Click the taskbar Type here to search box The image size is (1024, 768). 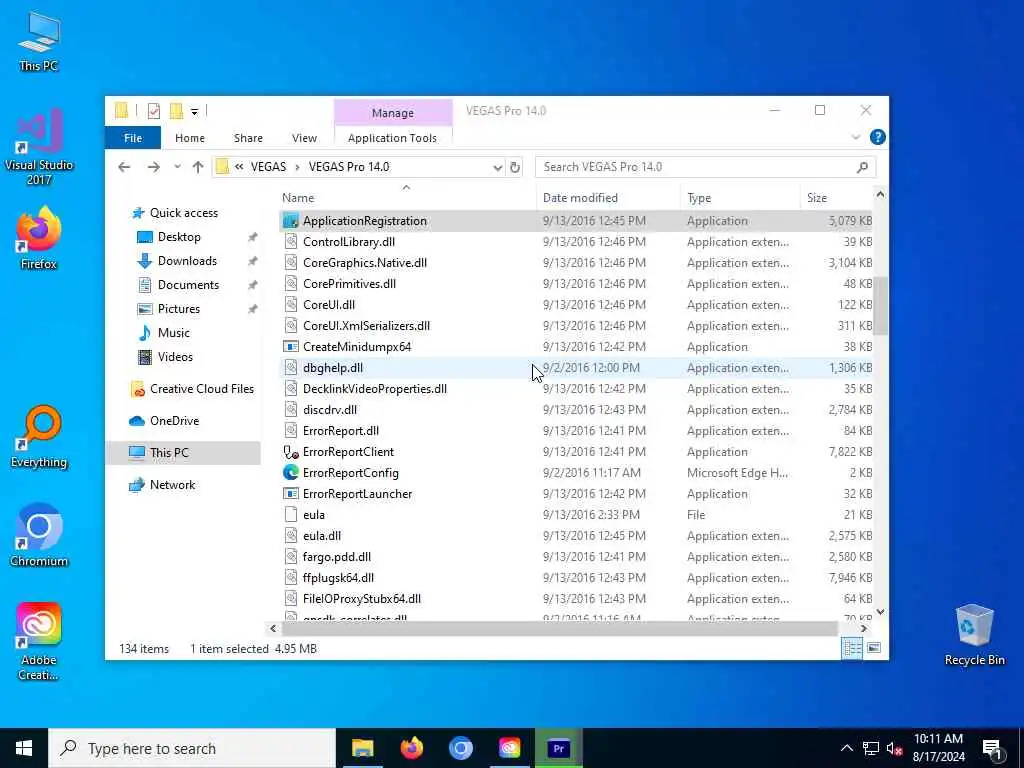(191, 748)
